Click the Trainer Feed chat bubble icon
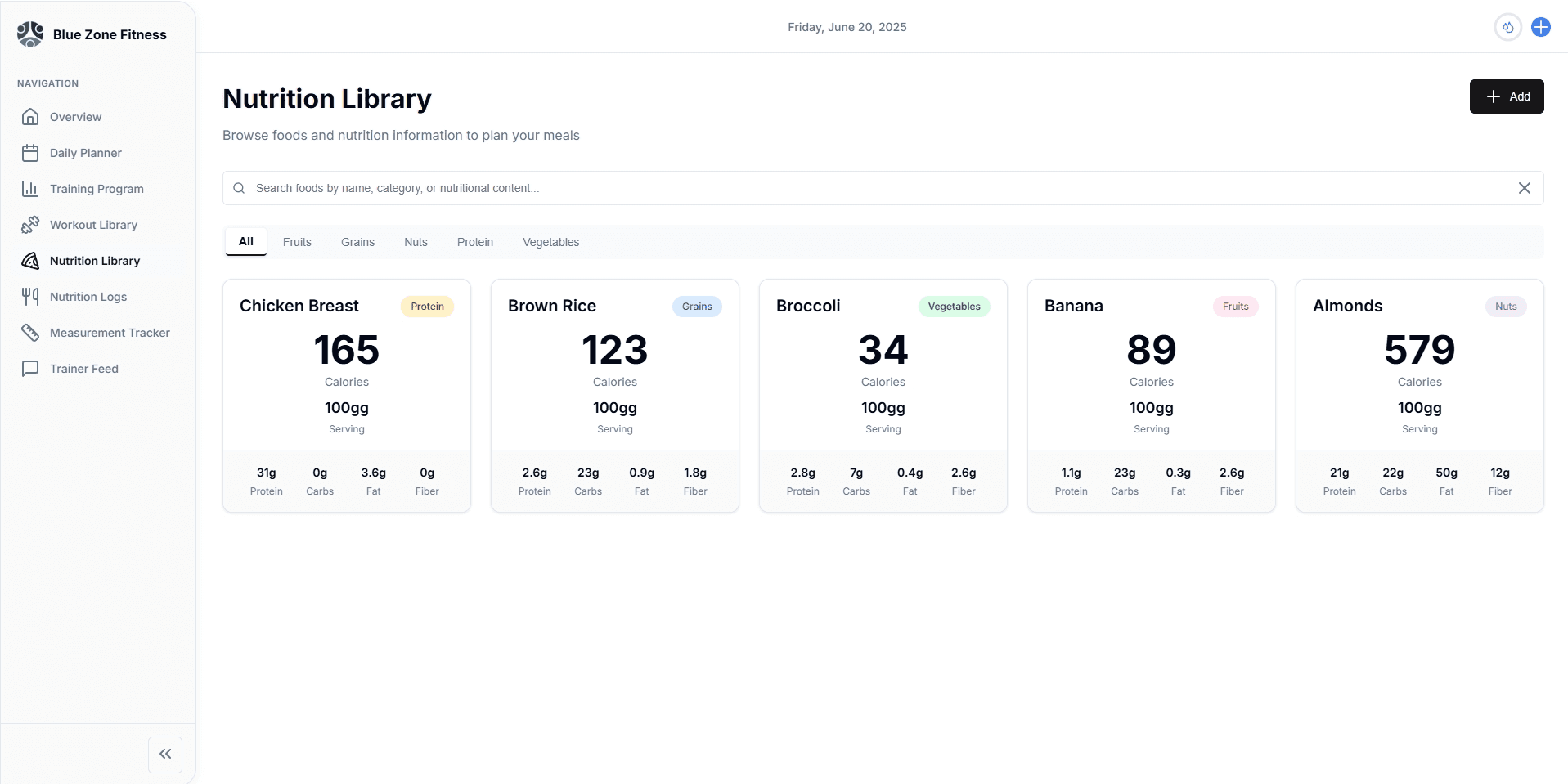This screenshot has height=784, width=1568. [x=30, y=369]
